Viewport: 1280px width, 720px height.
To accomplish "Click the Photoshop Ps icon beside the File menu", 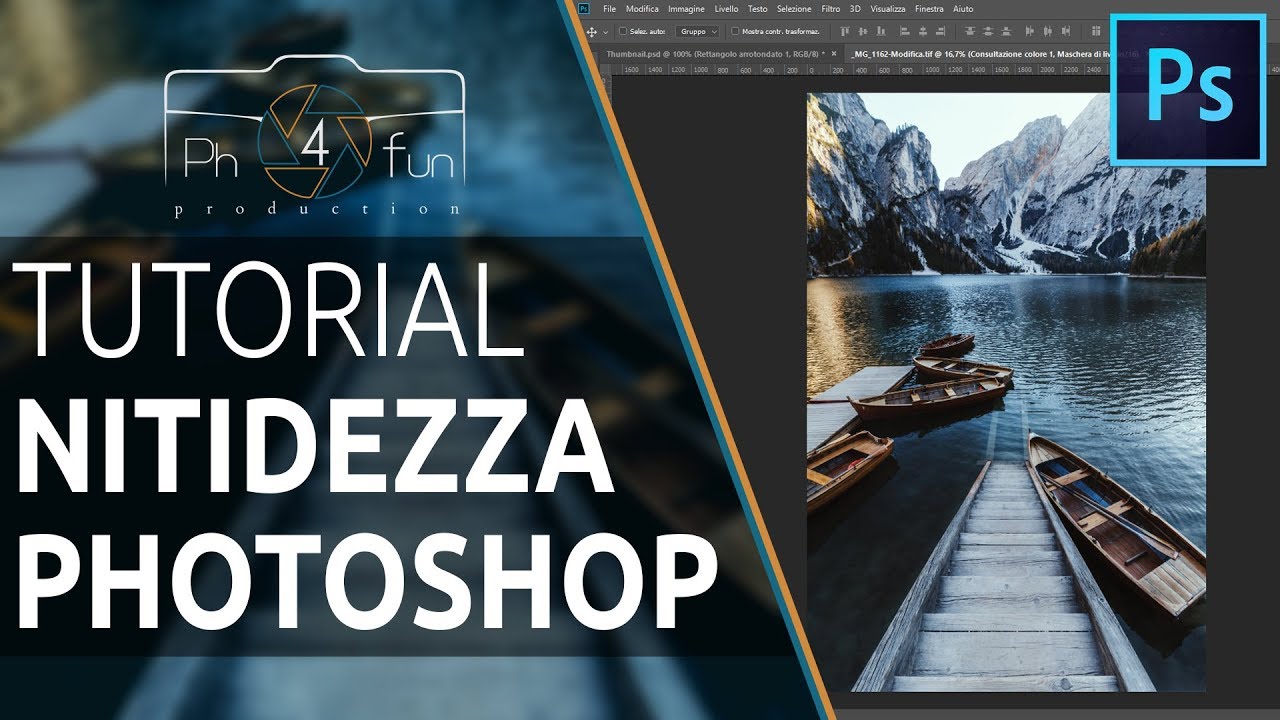I will 586,8.
